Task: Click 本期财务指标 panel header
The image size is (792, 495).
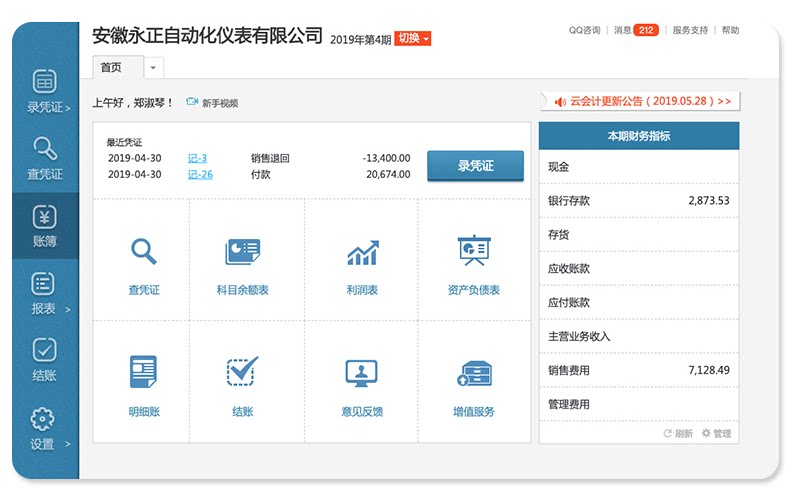Action: (639, 136)
